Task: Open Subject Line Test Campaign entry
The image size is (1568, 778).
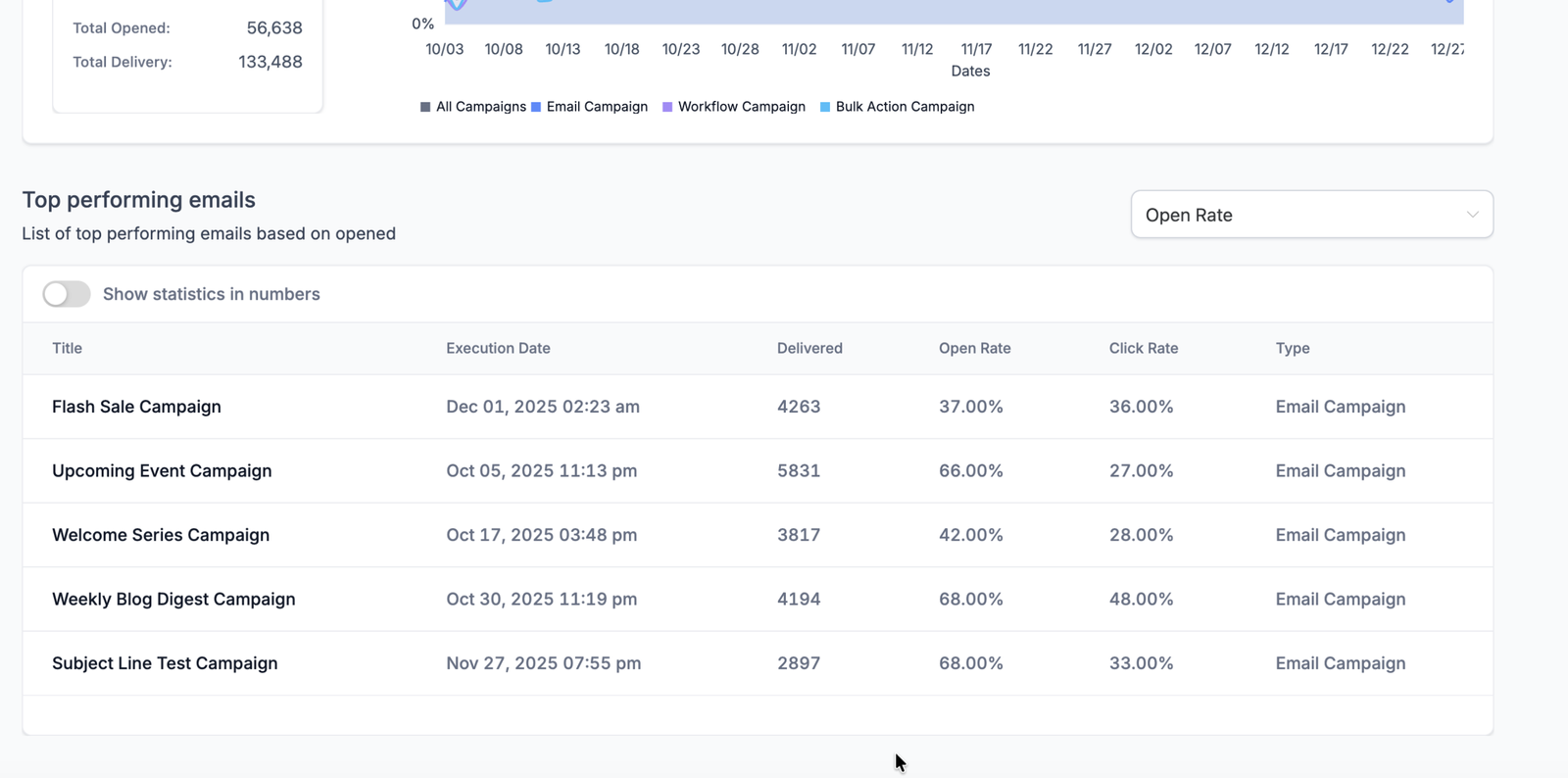Action: pos(165,663)
